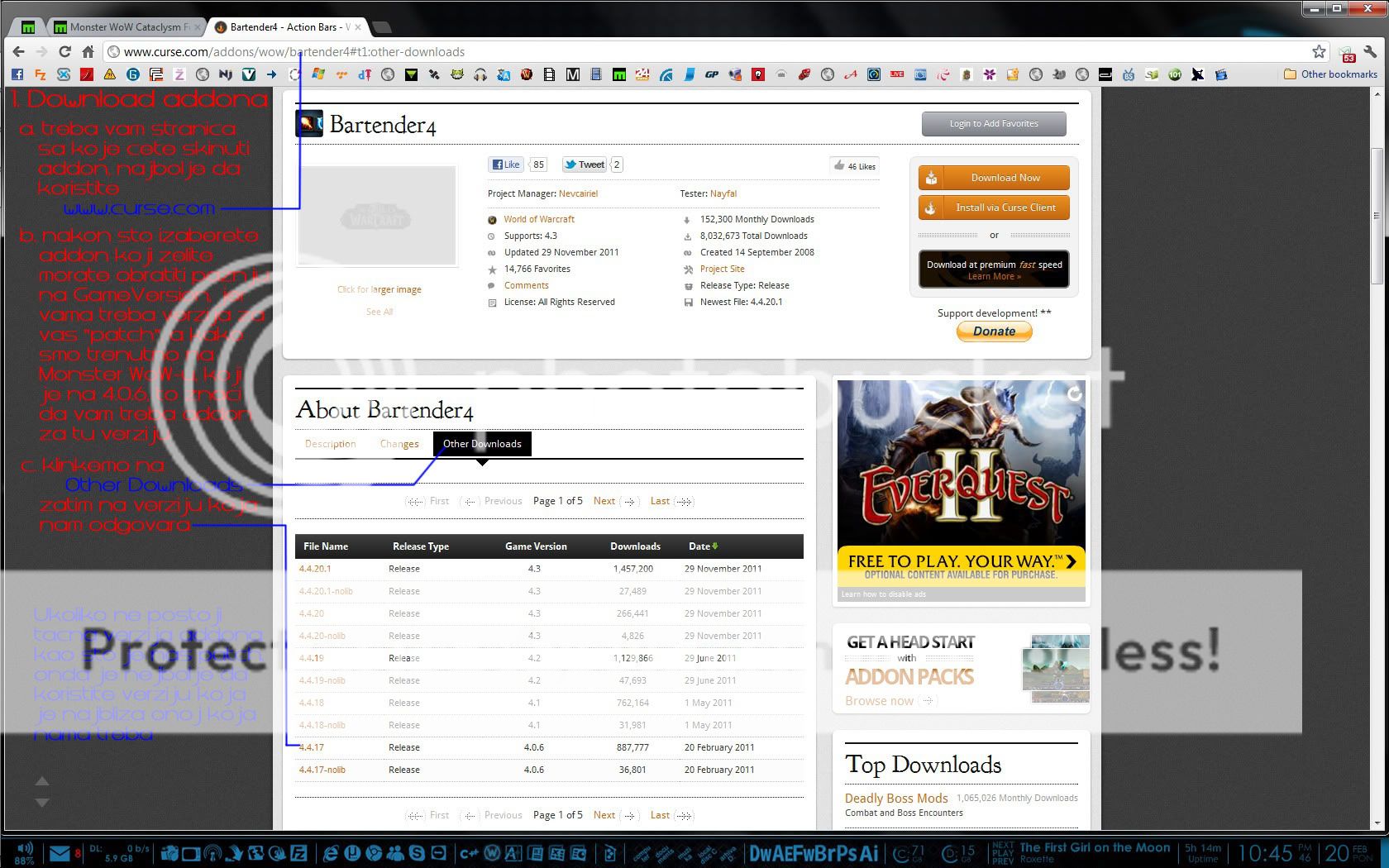
Task: Bookmark this page with the star icon
Action: tap(1319, 51)
